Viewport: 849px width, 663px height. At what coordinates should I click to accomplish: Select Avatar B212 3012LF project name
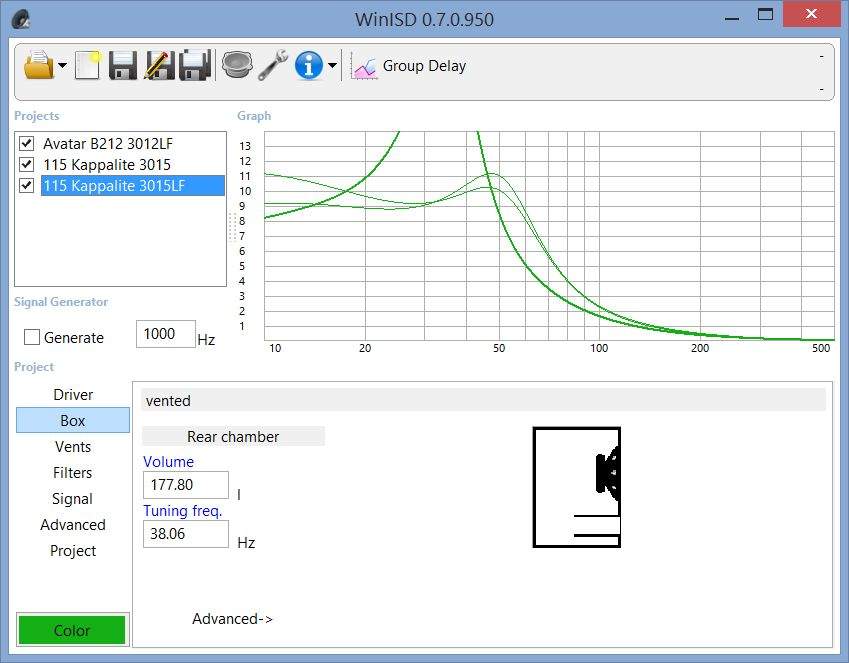tap(108, 144)
